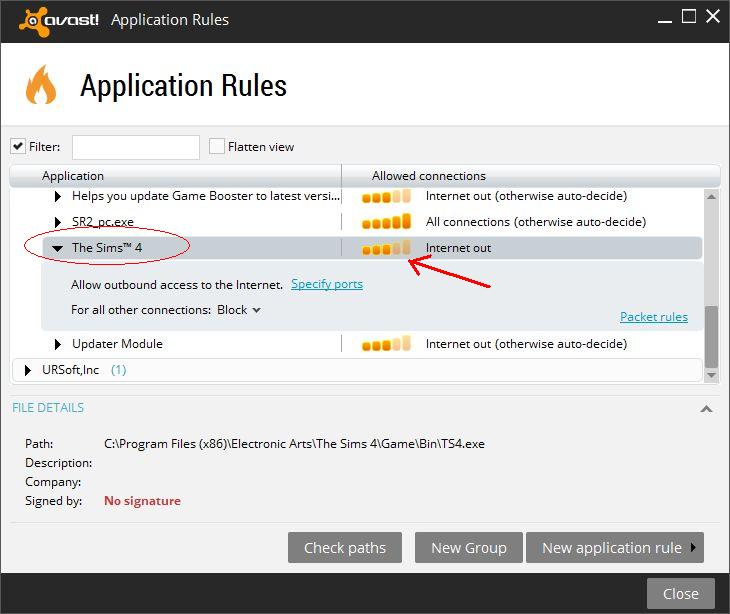
Task: Expand the Game Booster updater row
Action: [x=58, y=196]
